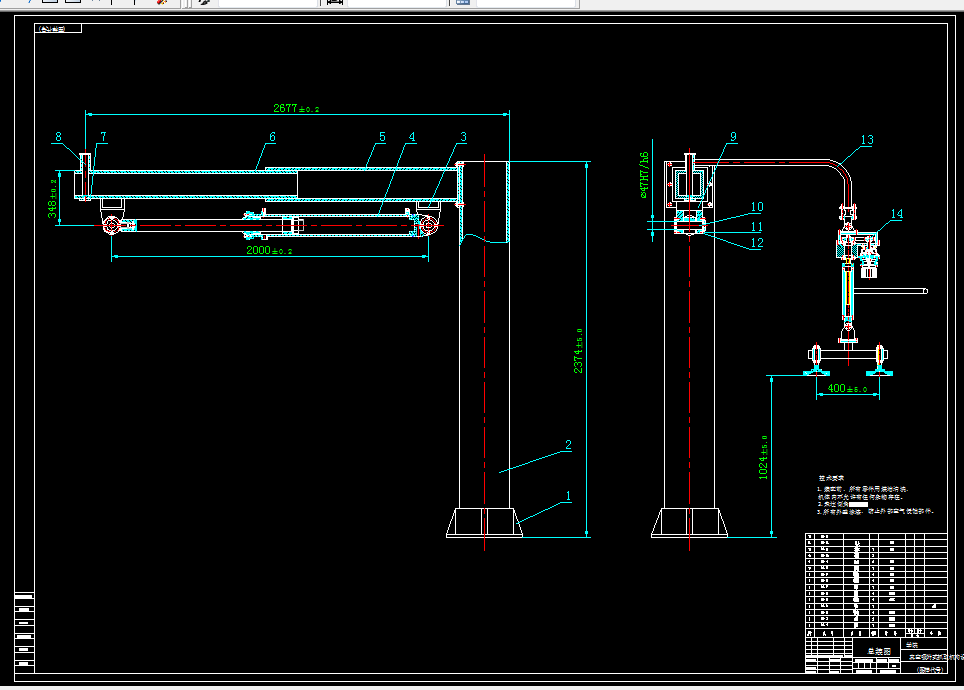The image size is (964, 690).
Task: Select the 1024±5.0 height dimension text
Action: click(764, 457)
